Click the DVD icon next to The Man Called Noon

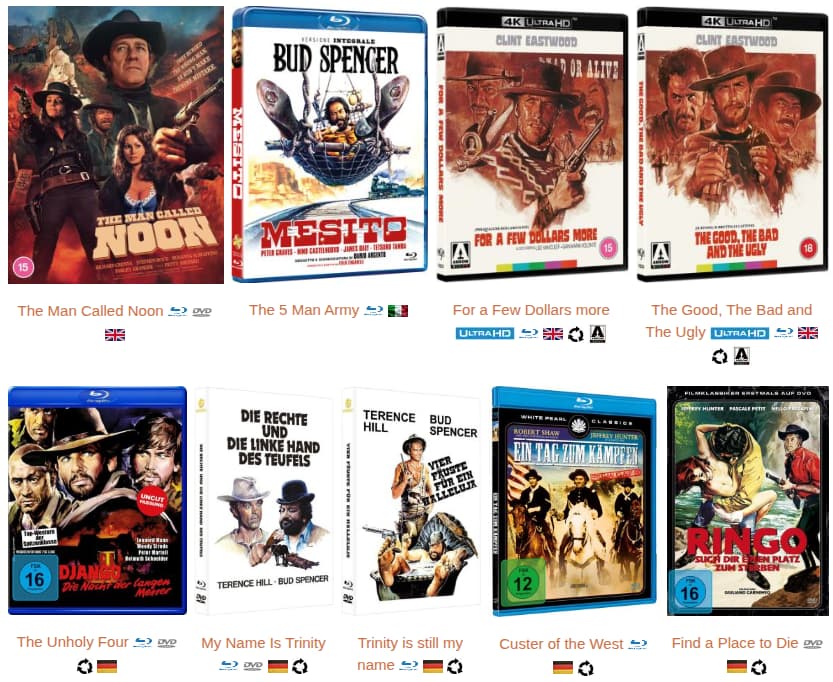point(202,312)
